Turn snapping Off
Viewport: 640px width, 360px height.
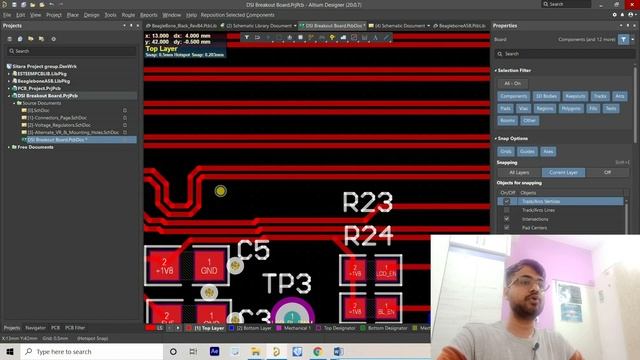(607, 172)
